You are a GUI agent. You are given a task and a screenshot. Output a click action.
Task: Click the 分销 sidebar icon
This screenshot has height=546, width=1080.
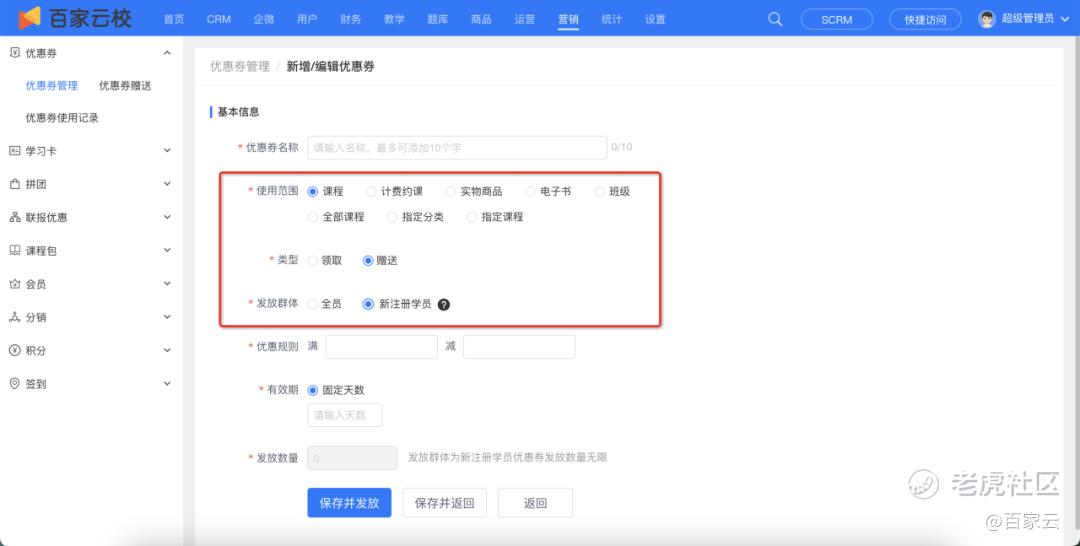coord(14,317)
